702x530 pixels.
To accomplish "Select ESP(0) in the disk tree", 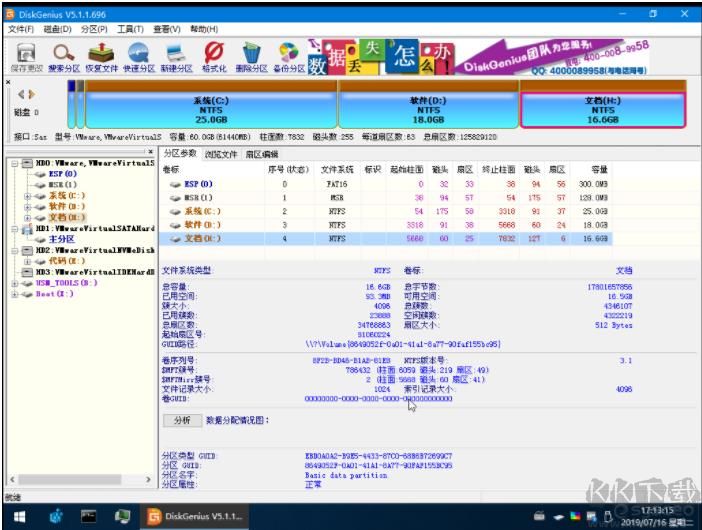I will tap(63, 174).
